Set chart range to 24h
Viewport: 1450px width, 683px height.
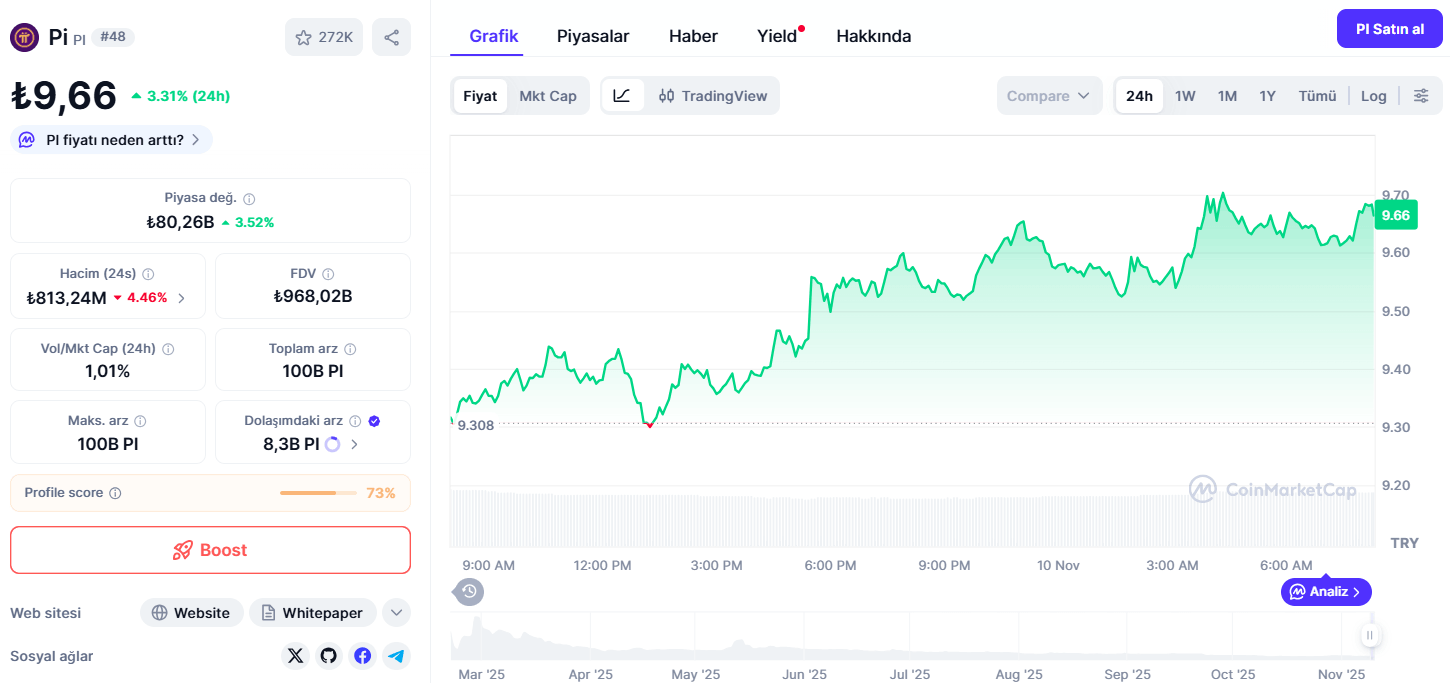1139,96
